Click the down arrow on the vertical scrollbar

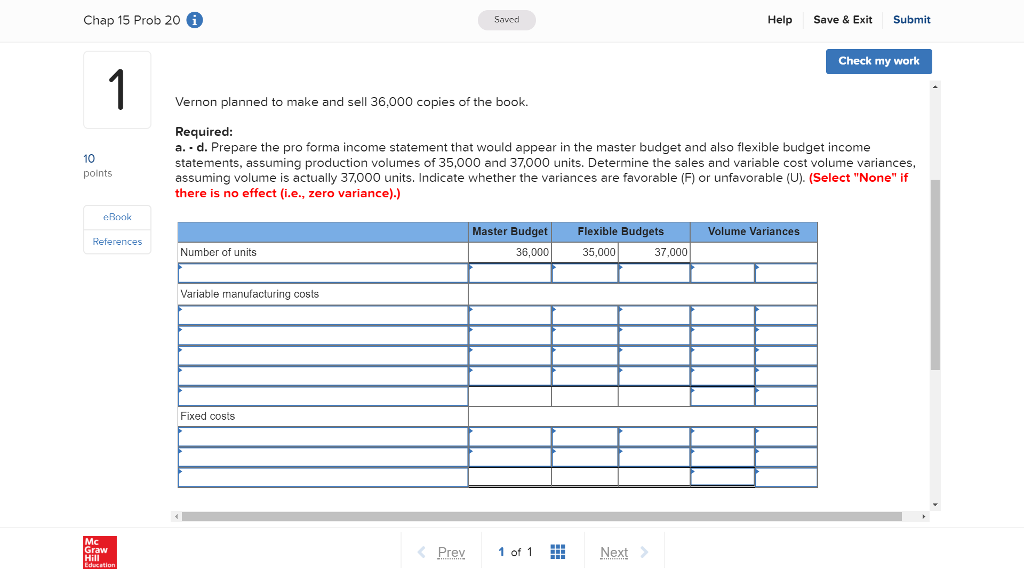(x=934, y=503)
